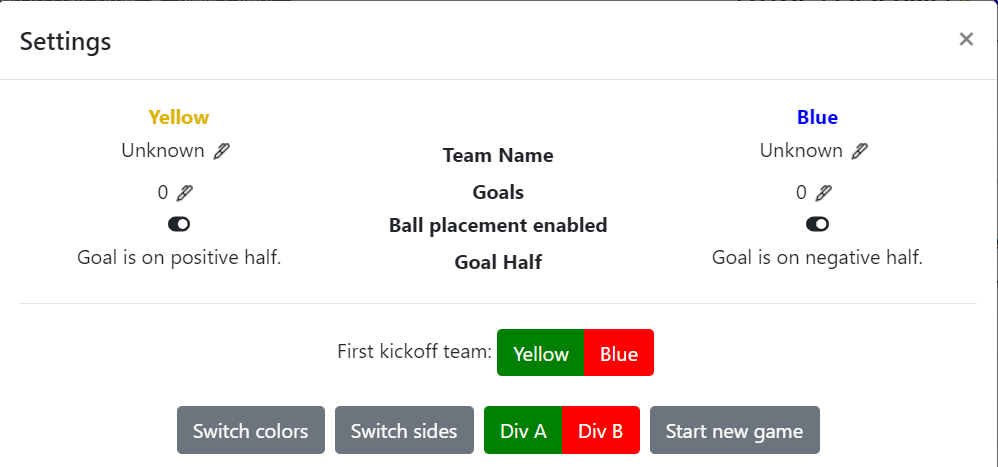Viewport: 998px width, 467px height.
Task: Click the Blue team goals value
Action: pyautogui.click(x=801, y=193)
